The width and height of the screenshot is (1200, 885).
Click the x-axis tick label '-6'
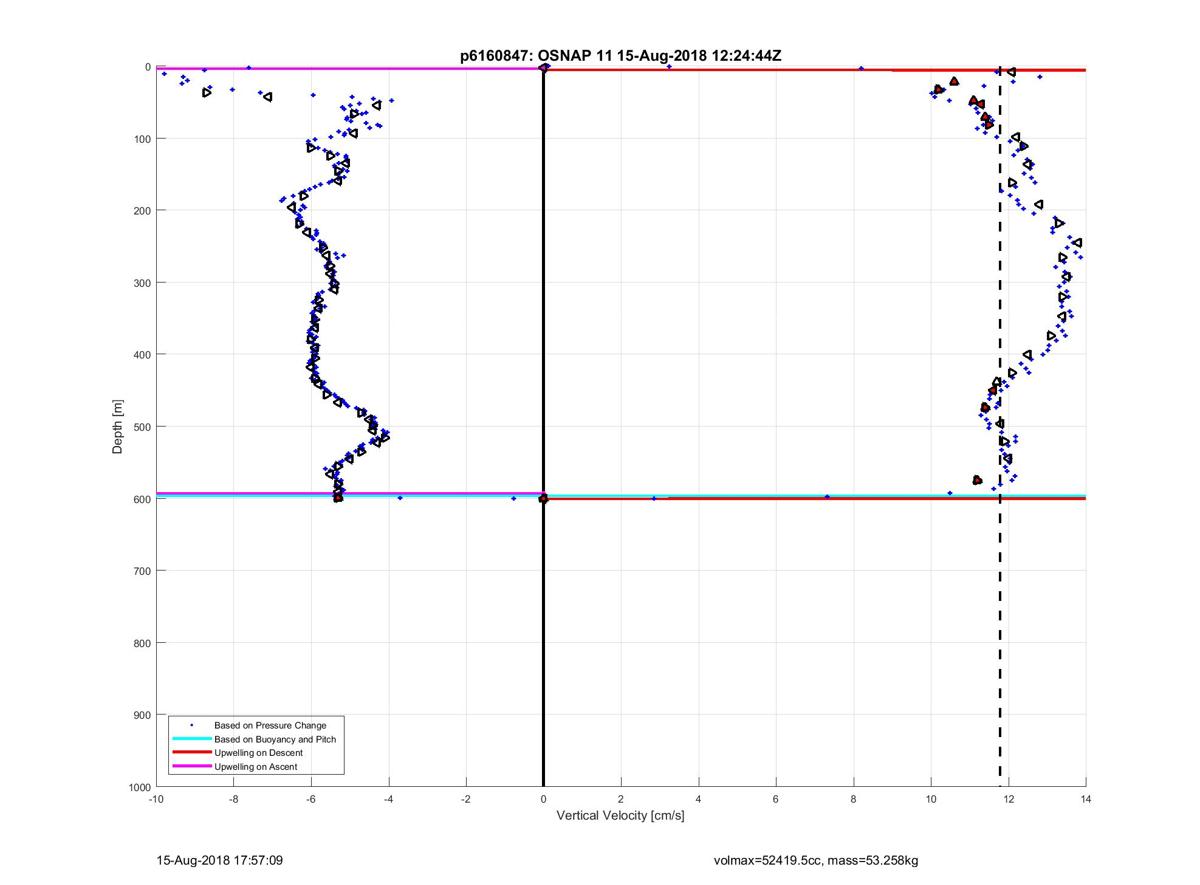(311, 799)
